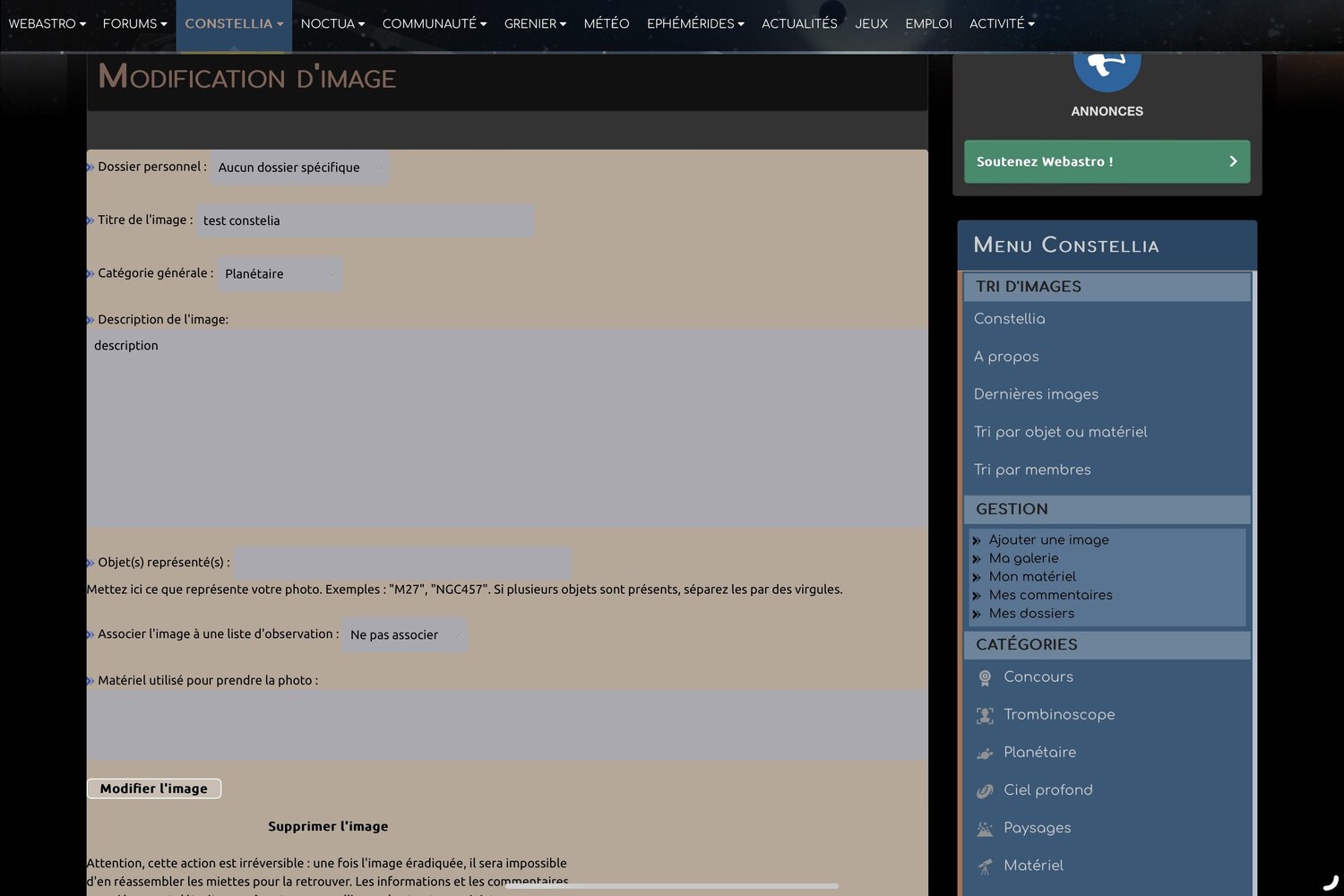Click the Matériel utilisé text area

pyautogui.click(x=507, y=725)
